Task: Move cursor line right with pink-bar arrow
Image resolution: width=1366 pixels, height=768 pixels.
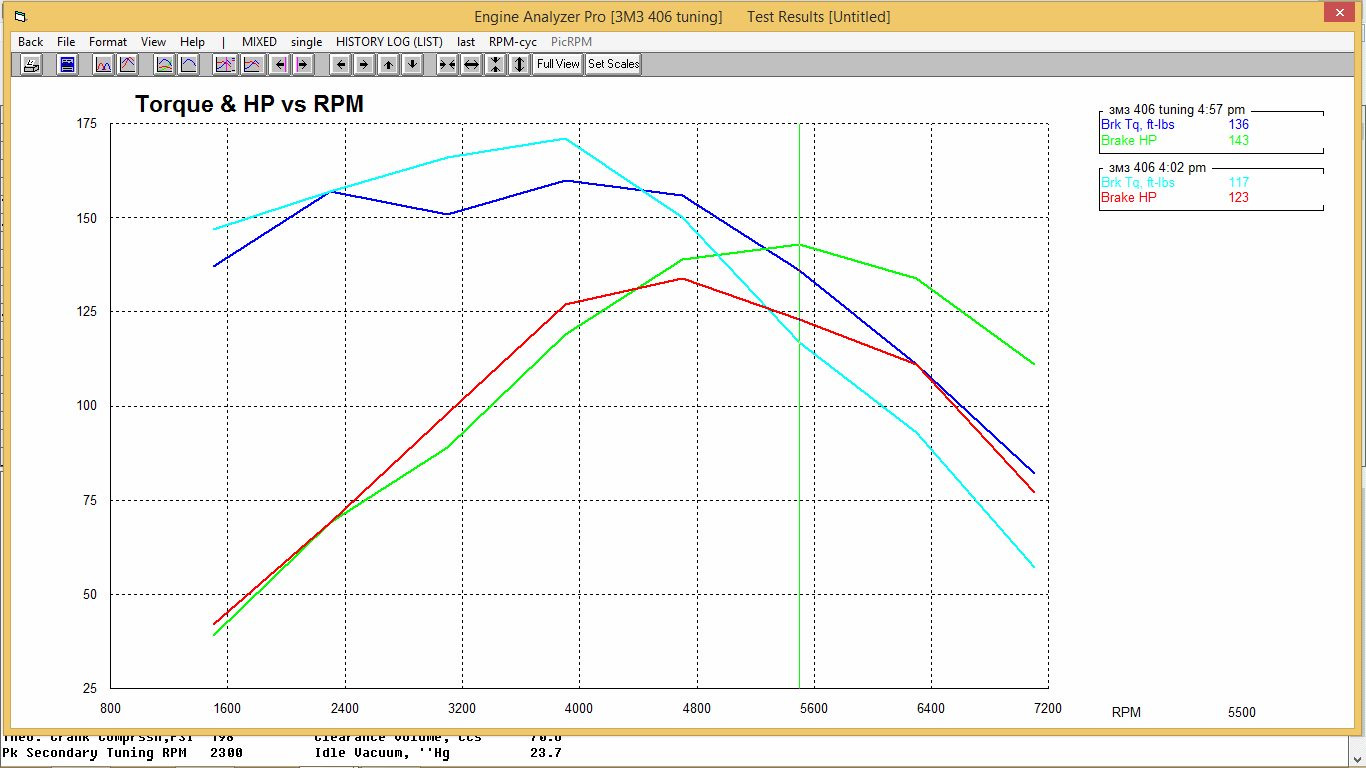Action: [302, 65]
